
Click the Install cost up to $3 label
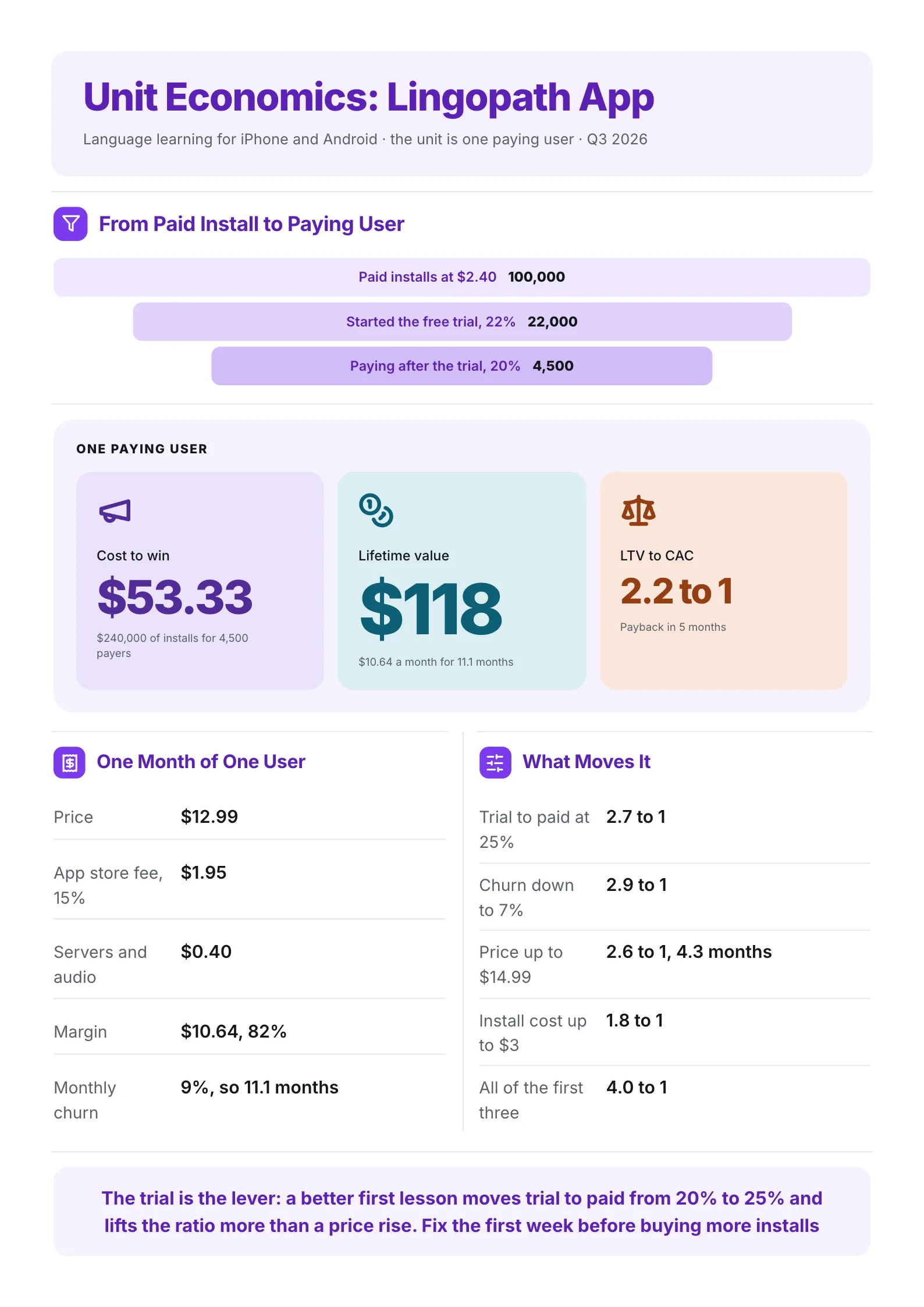point(533,1033)
